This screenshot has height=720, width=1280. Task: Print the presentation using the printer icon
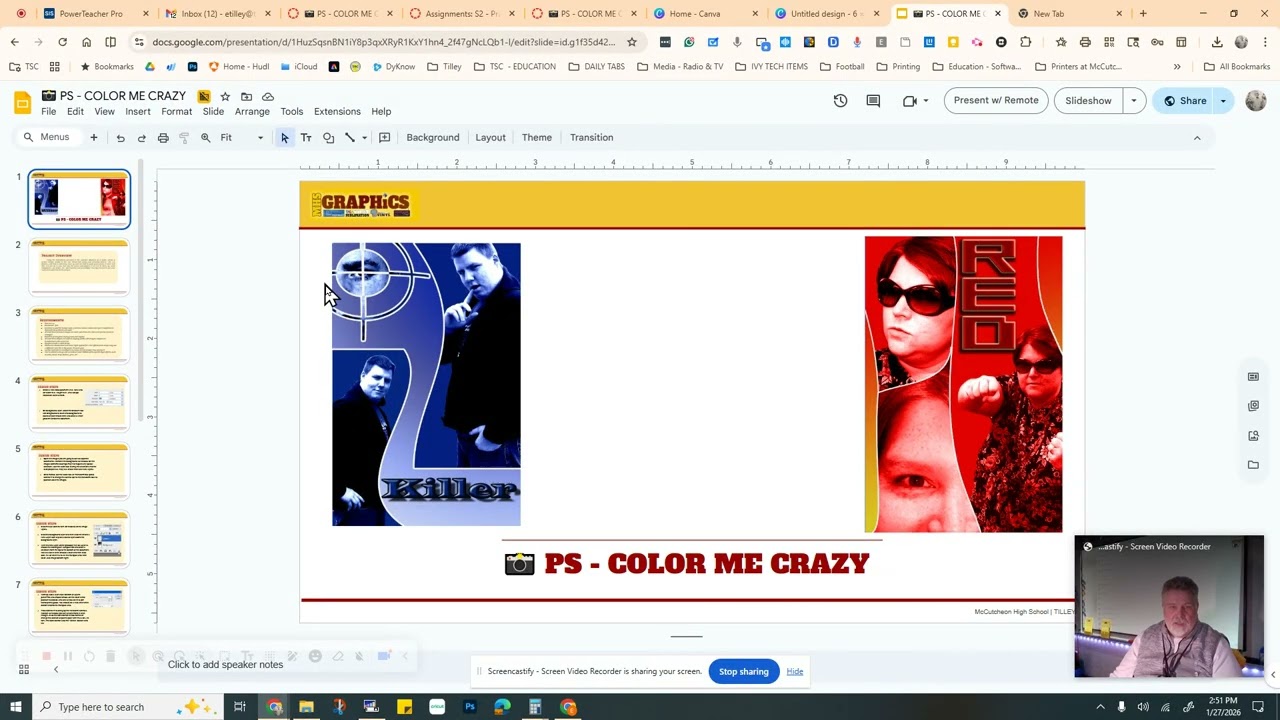pos(163,138)
